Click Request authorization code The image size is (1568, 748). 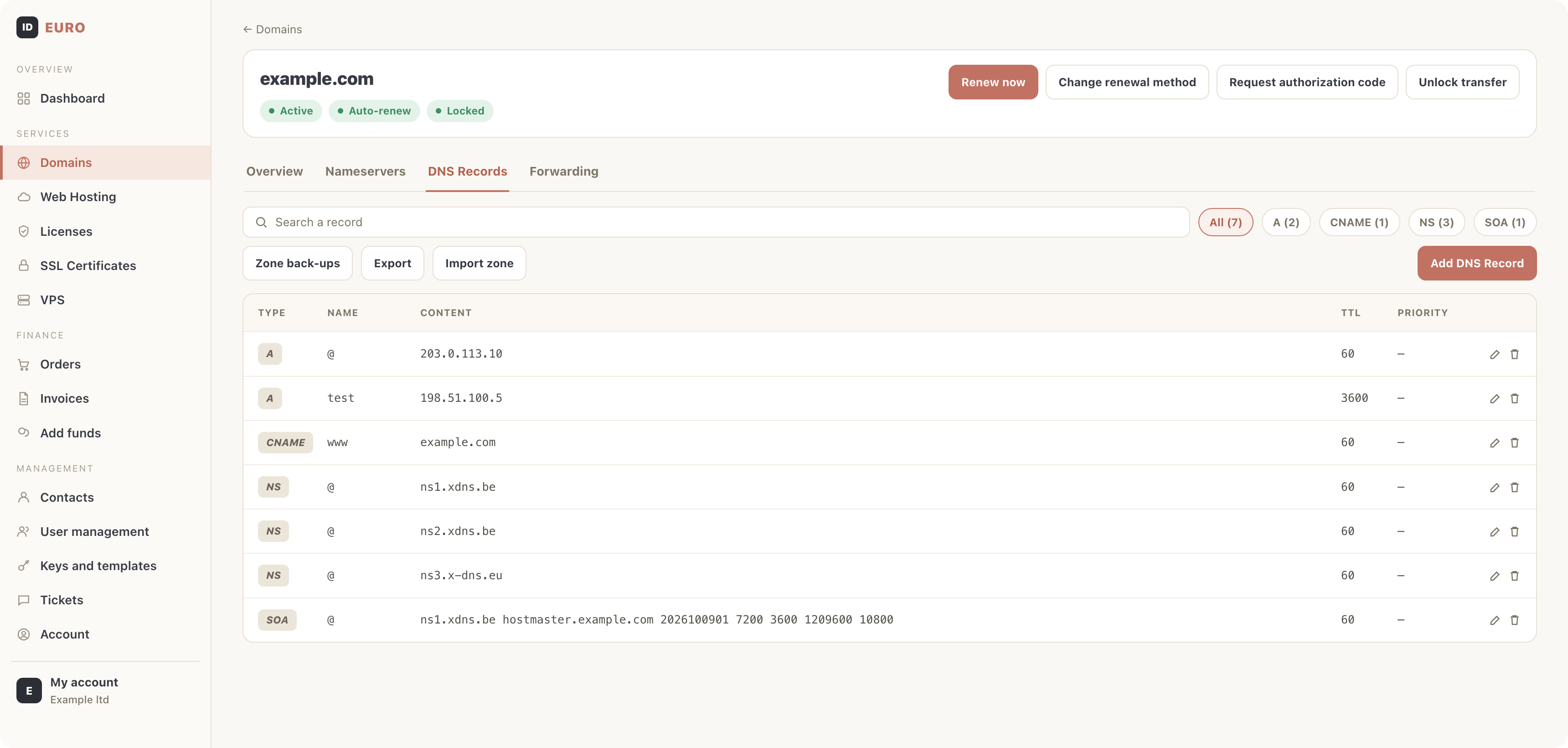point(1307,82)
